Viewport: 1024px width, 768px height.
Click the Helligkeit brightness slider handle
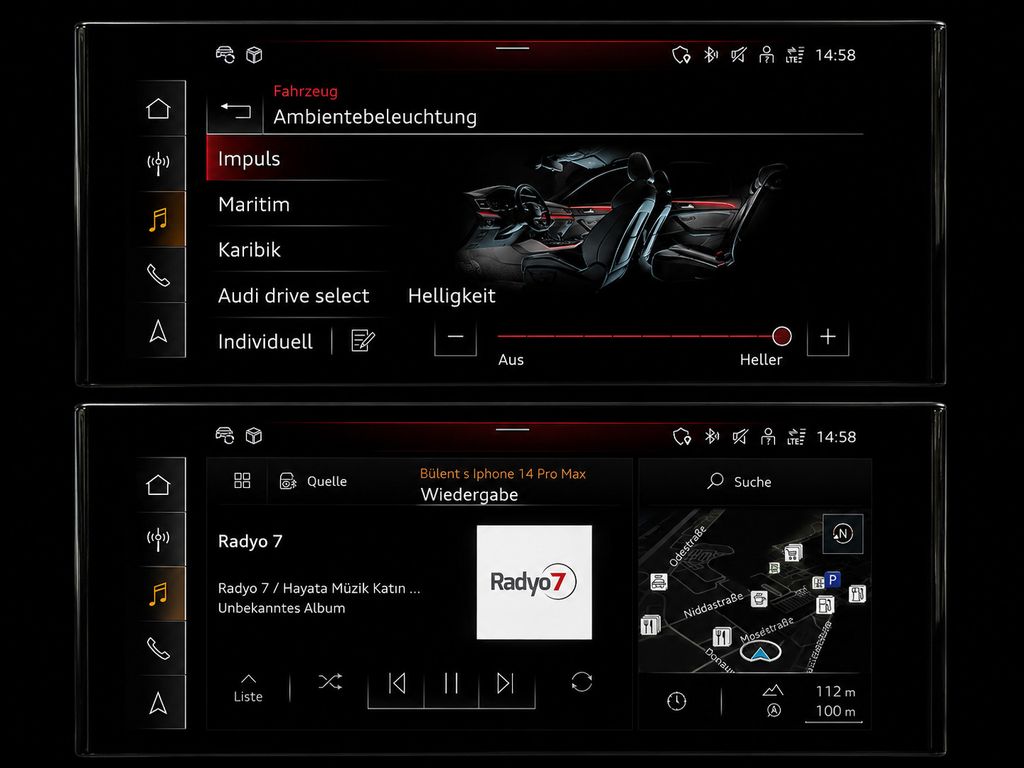click(x=782, y=336)
